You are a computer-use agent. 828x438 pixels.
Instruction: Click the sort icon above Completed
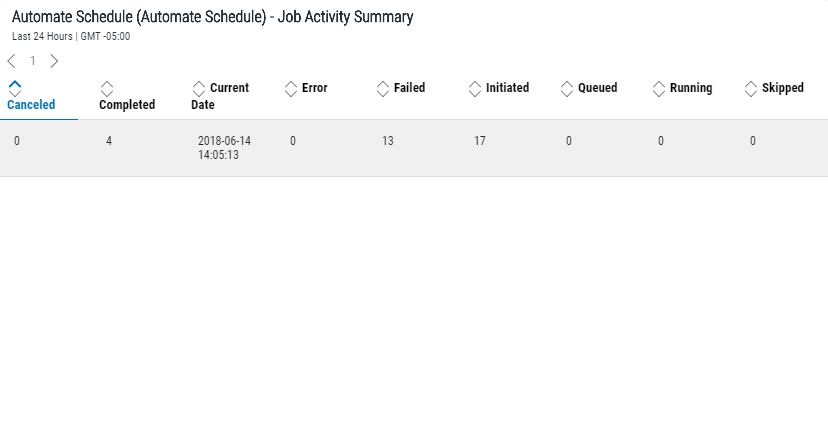point(107,89)
